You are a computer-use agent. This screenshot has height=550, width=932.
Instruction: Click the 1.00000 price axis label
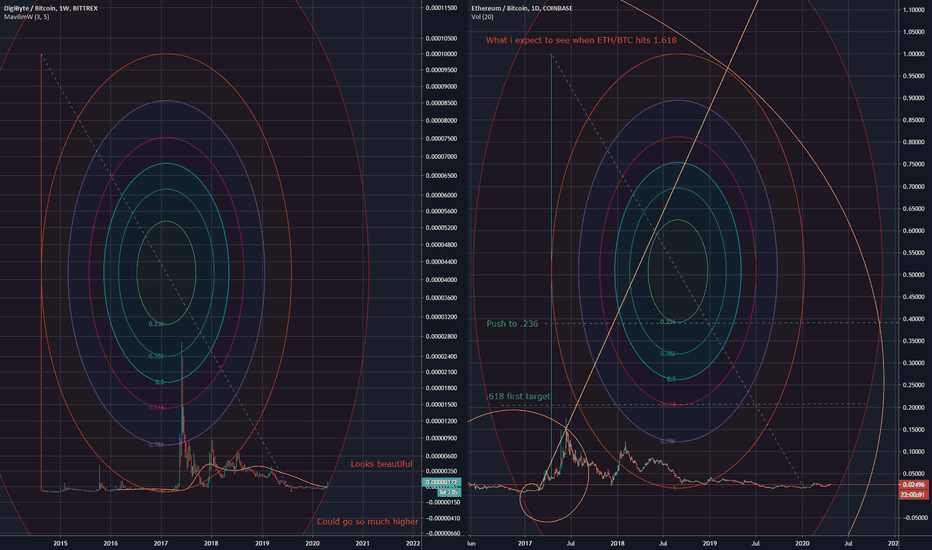coord(914,54)
